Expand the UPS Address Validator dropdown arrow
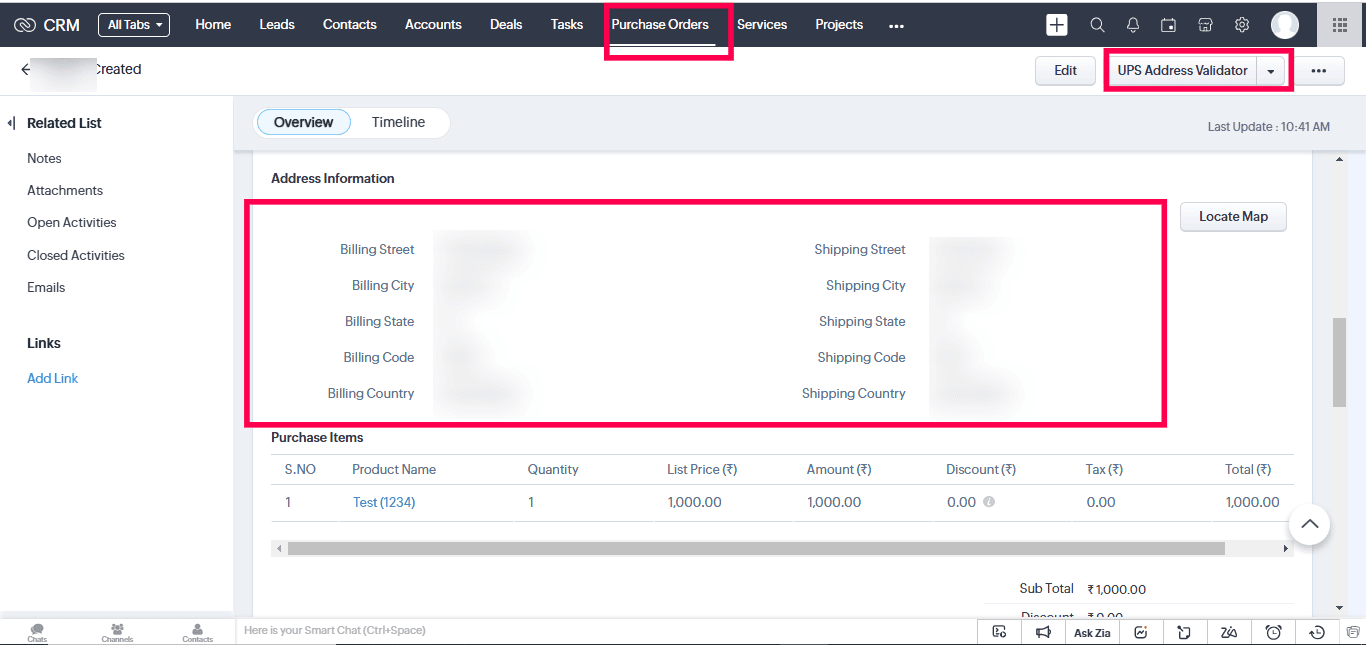Image resolution: width=1366 pixels, height=645 pixels. (1270, 71)
